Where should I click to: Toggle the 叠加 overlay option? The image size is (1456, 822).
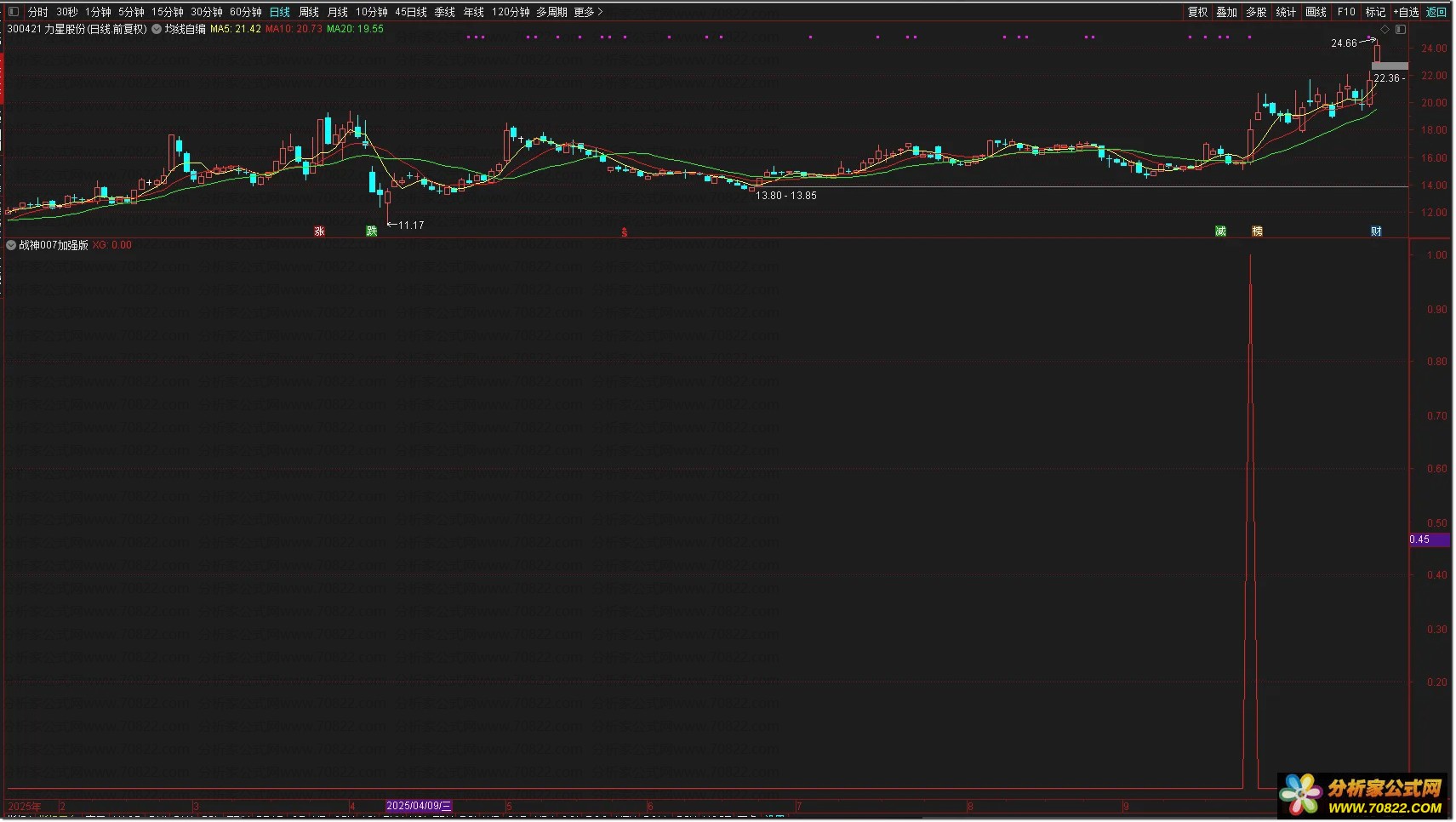(x=1226, y=12)
